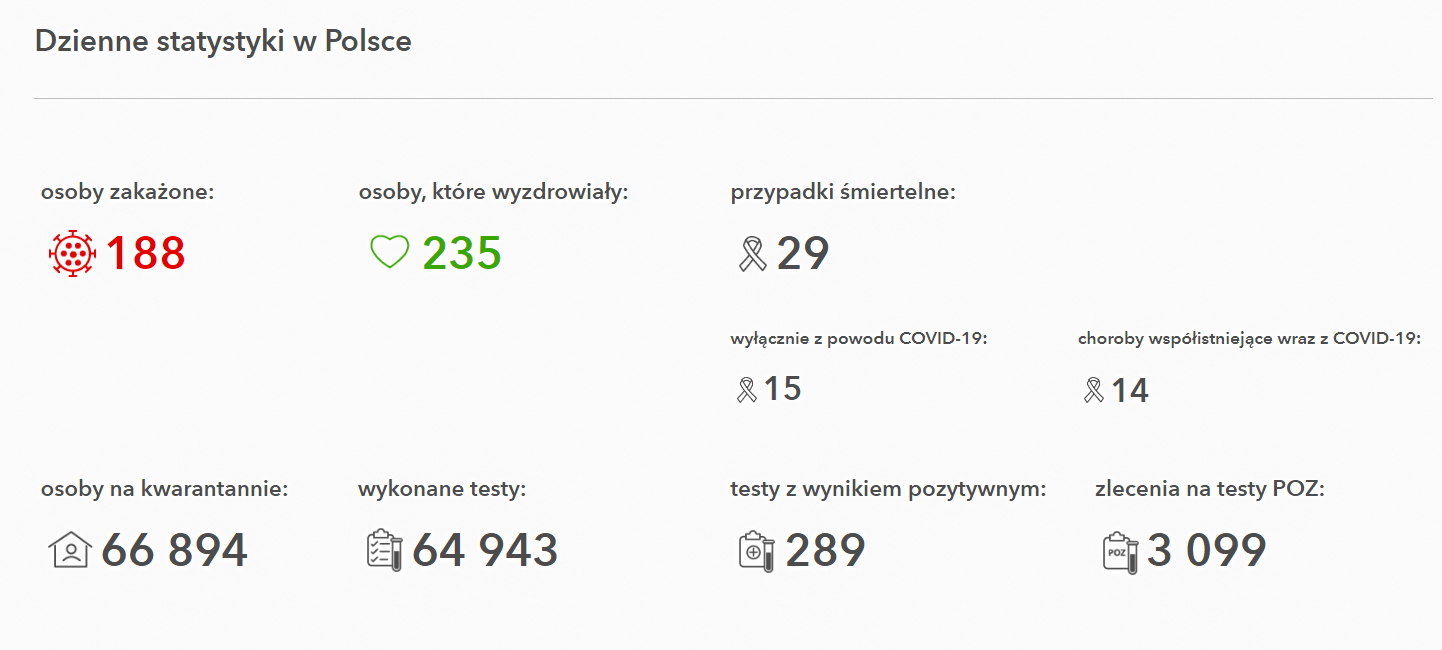Image resolution: width=1442 pixels, height=650 pixels.
Task: Select the 188 infected count
Action: pos(146,253)
